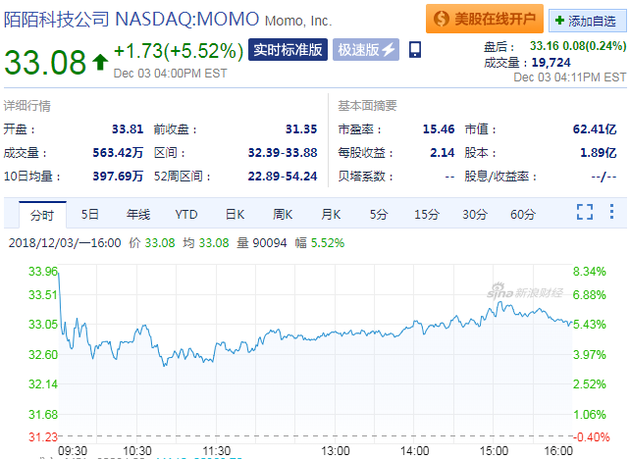
Task: Switch to the 年线 chart tab
Action: (x=138, y=214)
